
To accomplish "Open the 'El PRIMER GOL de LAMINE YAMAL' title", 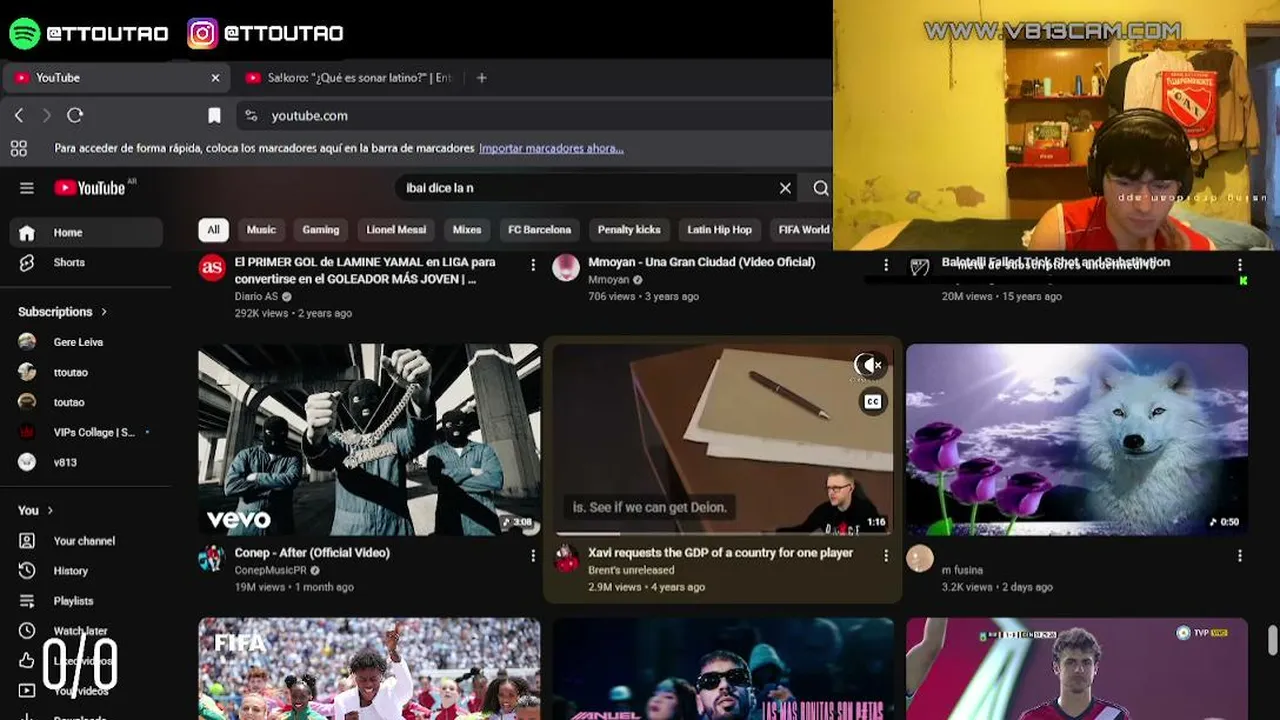I will [x=365, y=271].
